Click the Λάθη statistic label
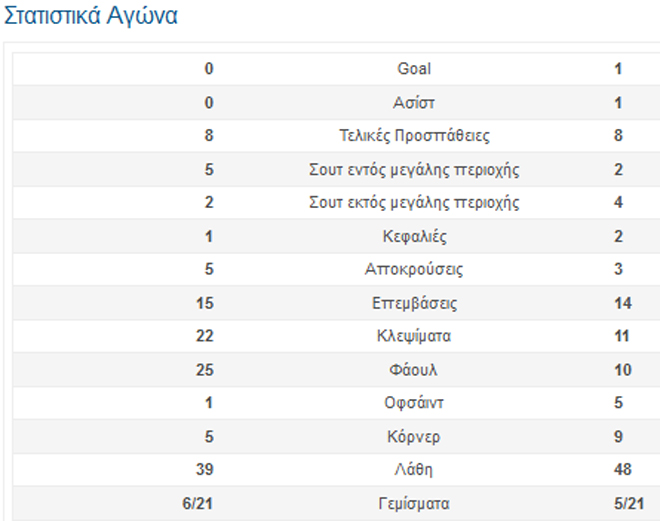The width and height of the screenshot is (660, 521). [x=414, y=471]
